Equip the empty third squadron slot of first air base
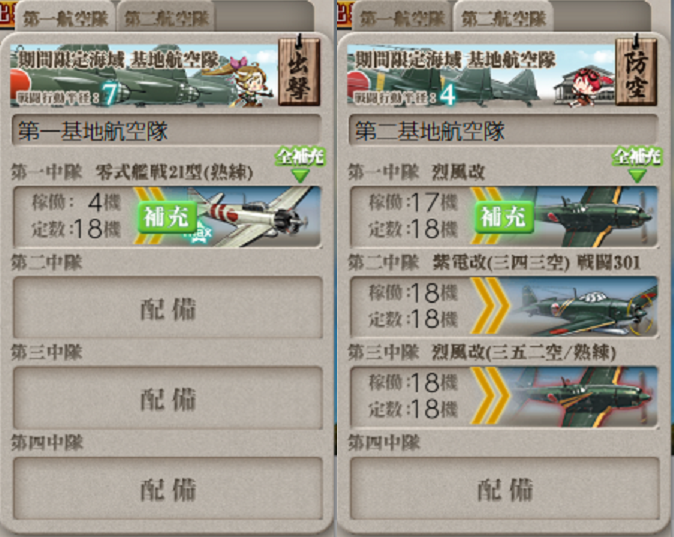674x537 pixels. 168,398
